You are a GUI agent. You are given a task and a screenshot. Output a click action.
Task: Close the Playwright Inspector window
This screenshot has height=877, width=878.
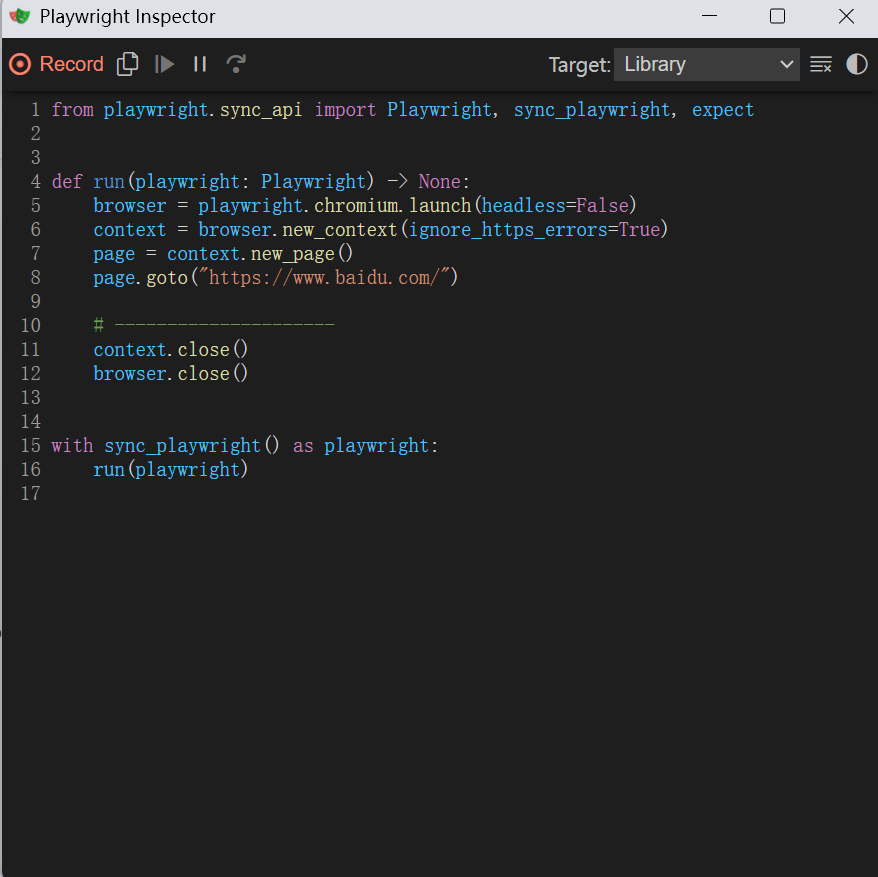[x=846, y=16]
